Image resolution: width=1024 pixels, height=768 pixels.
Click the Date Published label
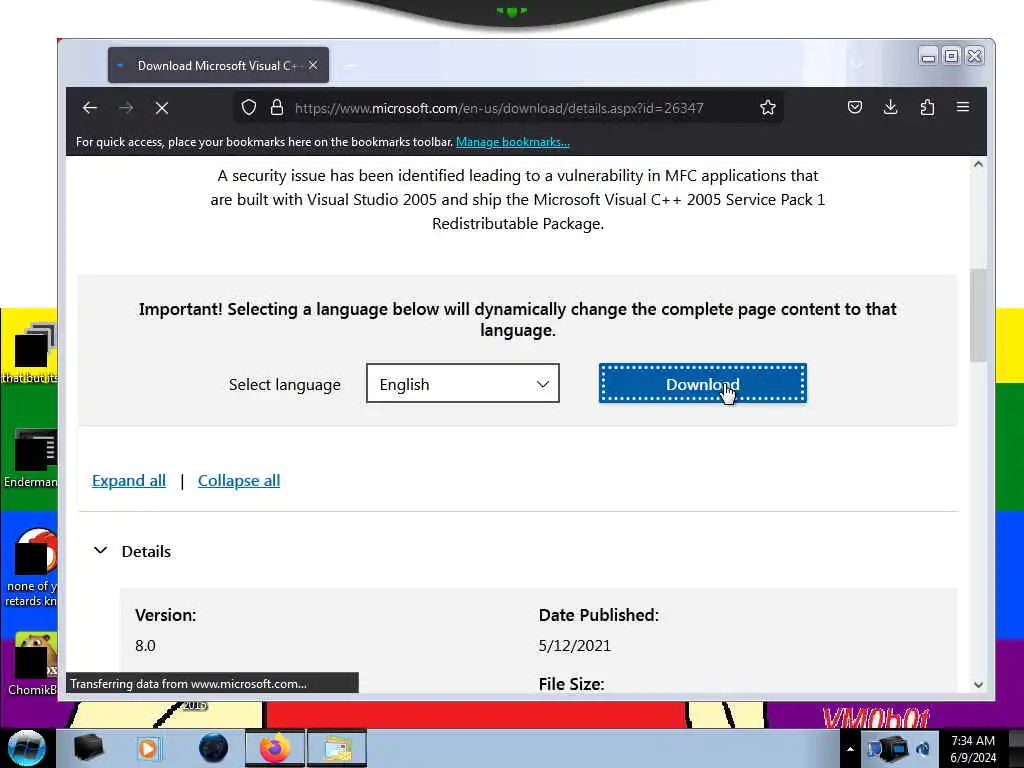(599, 615)
